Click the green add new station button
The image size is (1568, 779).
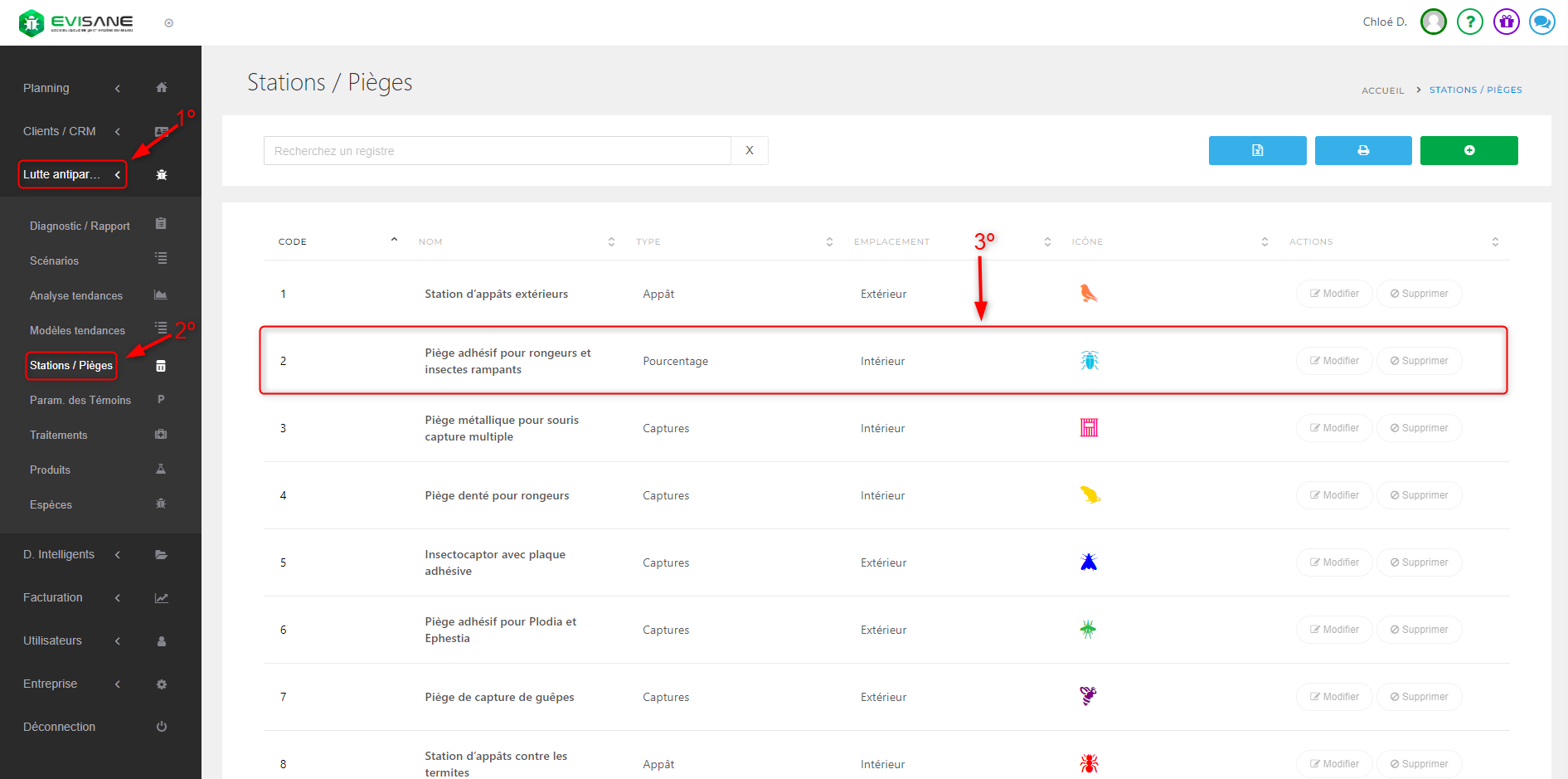[x=1468, y=151]
